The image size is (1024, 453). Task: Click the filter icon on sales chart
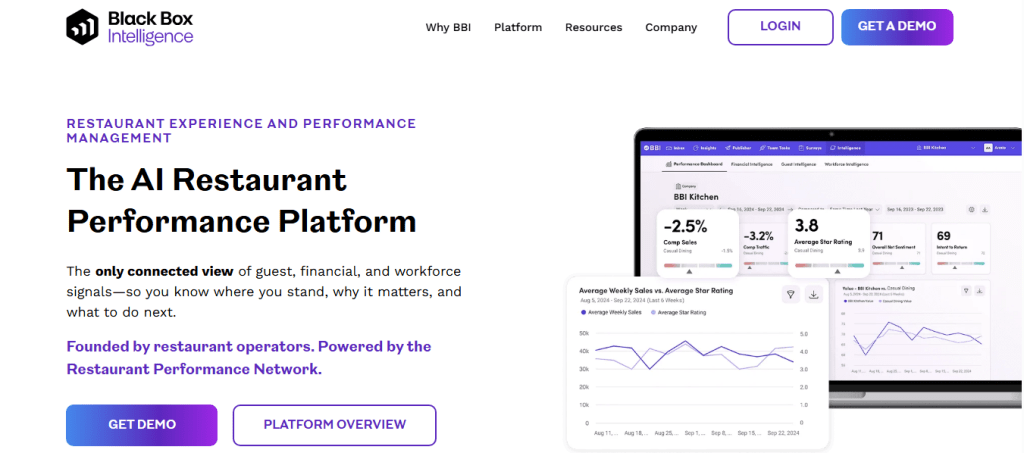click(x=791, y=294)
